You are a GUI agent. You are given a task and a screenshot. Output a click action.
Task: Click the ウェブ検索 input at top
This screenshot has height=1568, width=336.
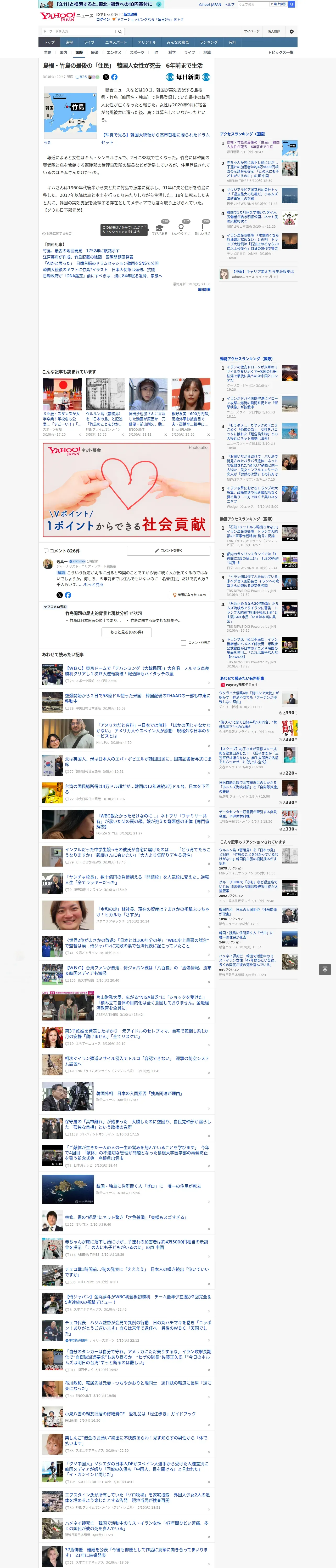tap(254, 4)
